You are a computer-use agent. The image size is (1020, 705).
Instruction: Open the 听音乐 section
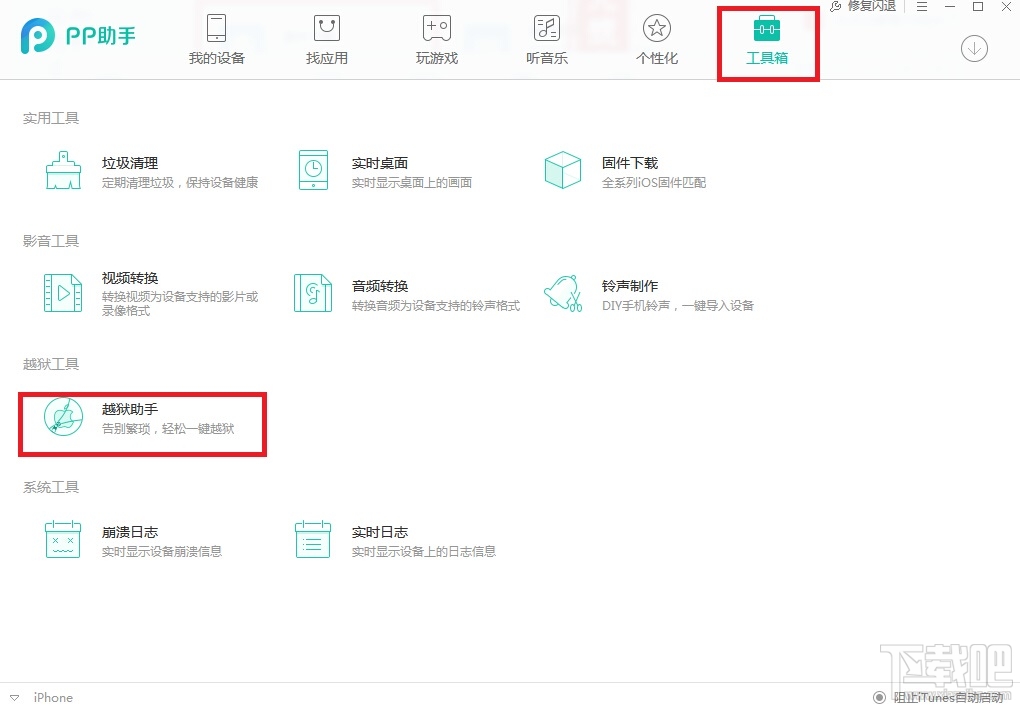click(x=546, y=40)
